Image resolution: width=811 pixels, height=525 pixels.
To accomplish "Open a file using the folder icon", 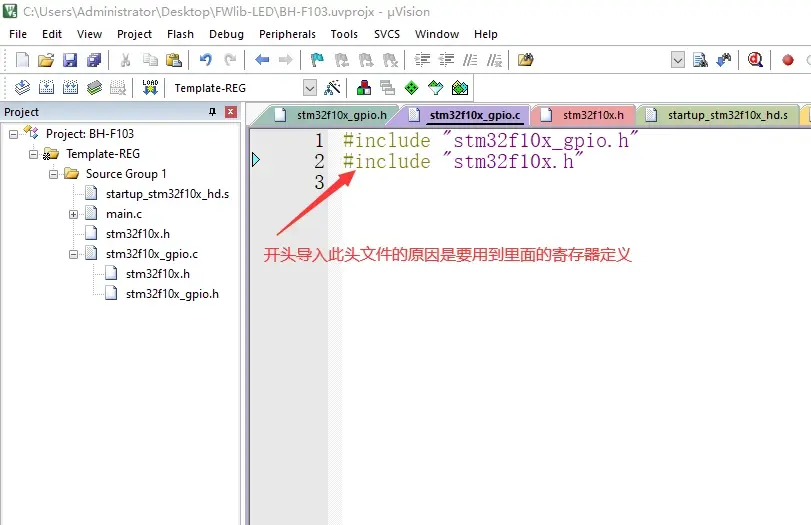I will [x=46, y=60].
